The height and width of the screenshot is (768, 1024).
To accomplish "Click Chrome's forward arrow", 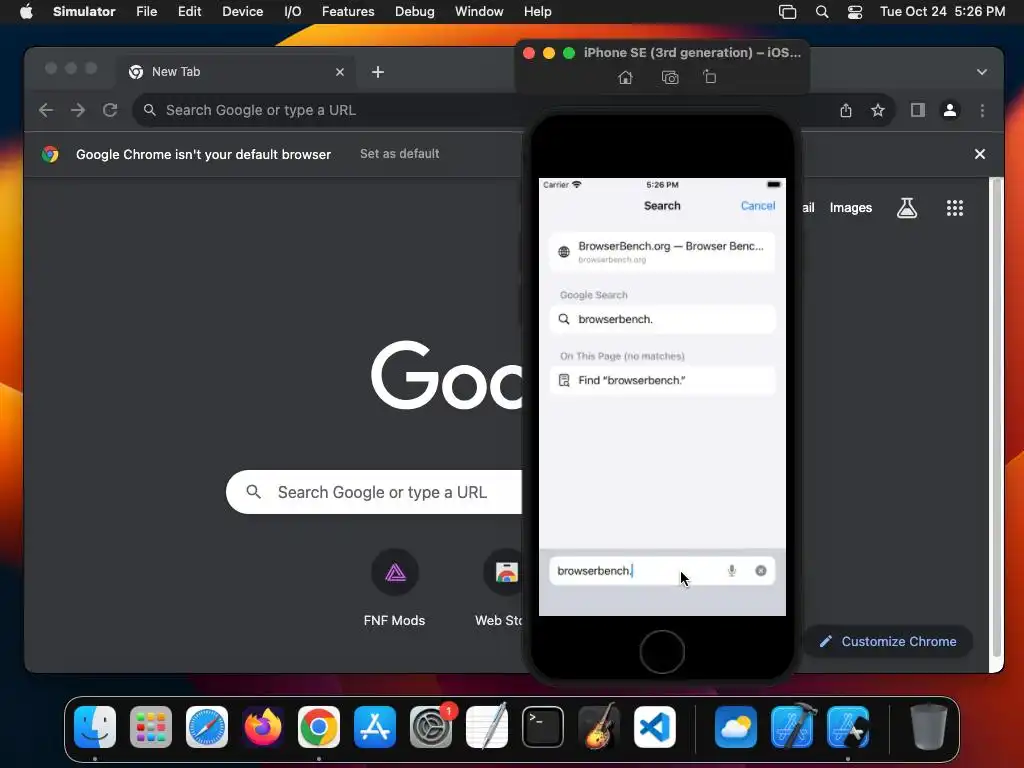I will click(x=78, y=110).
